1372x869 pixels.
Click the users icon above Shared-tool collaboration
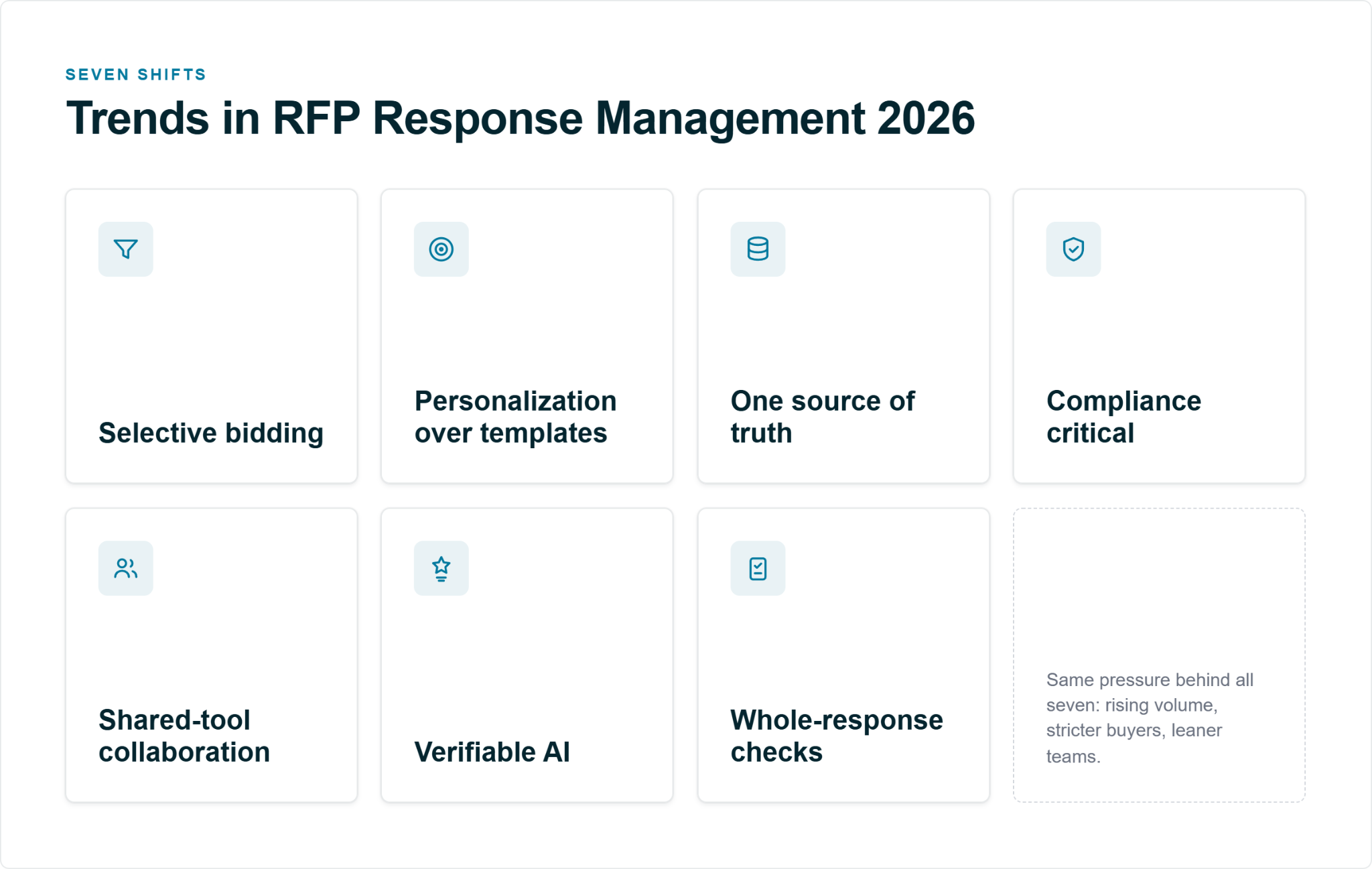coord(126,568)
